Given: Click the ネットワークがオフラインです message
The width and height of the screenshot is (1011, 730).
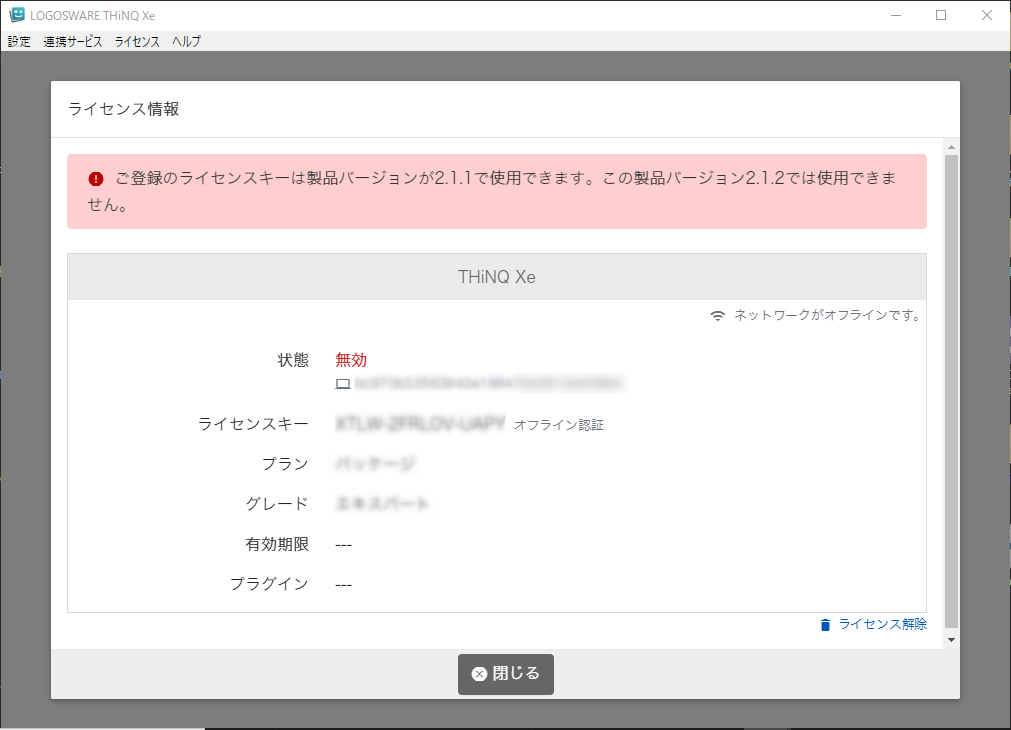Looking at the screenshot, I should pos(826,316).
